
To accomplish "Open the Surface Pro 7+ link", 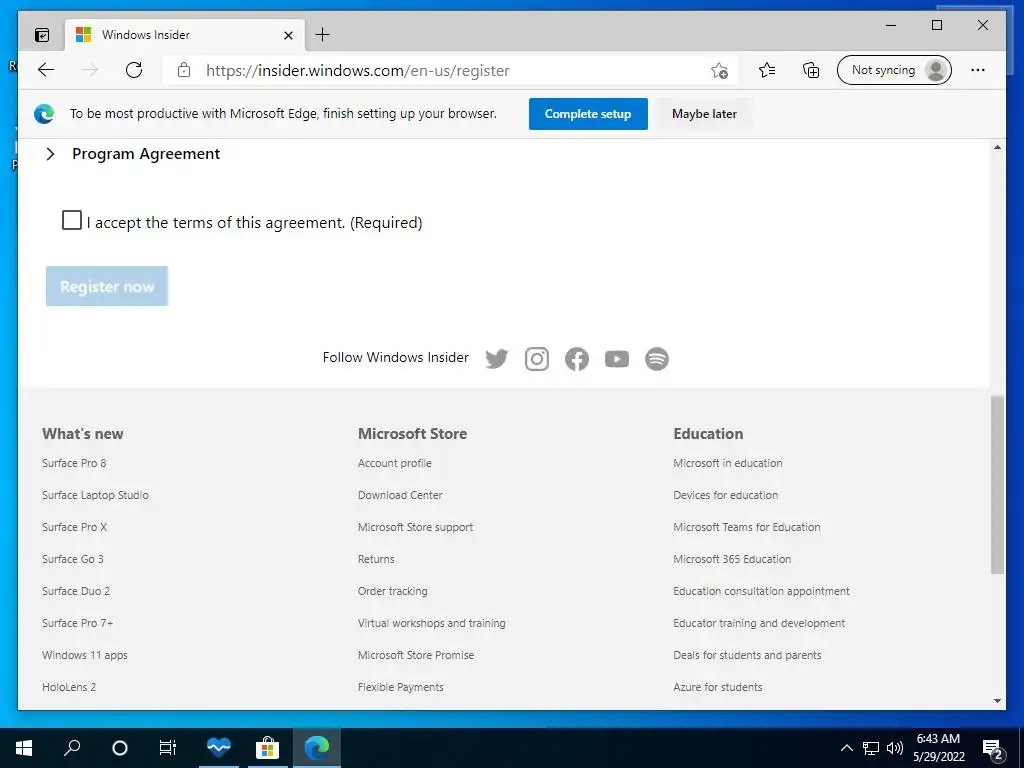I will click(x=78, y=623).
